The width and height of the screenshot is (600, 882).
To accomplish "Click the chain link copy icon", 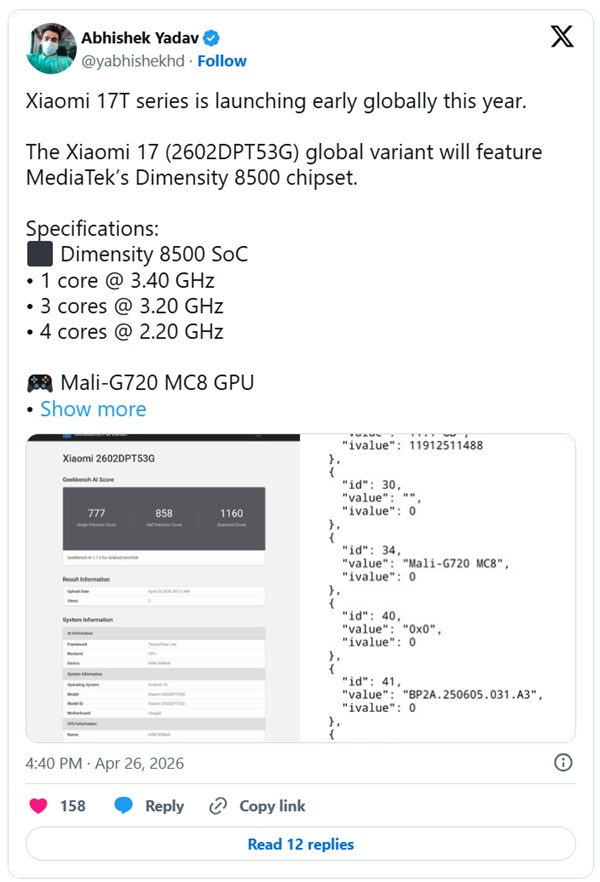I will pos(218,806).
